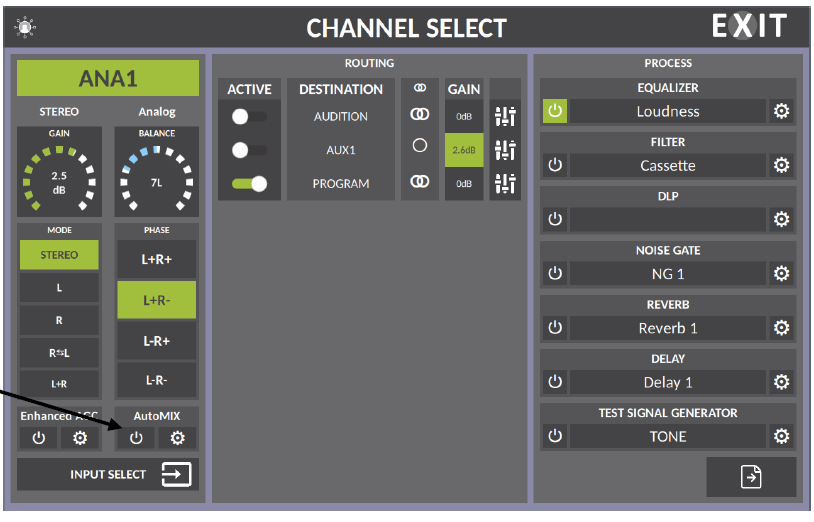Disable PROGRAM routing active switch
The width and height of the screenshot is (814, 522).
pyautogui.click(x=249, y=184)
